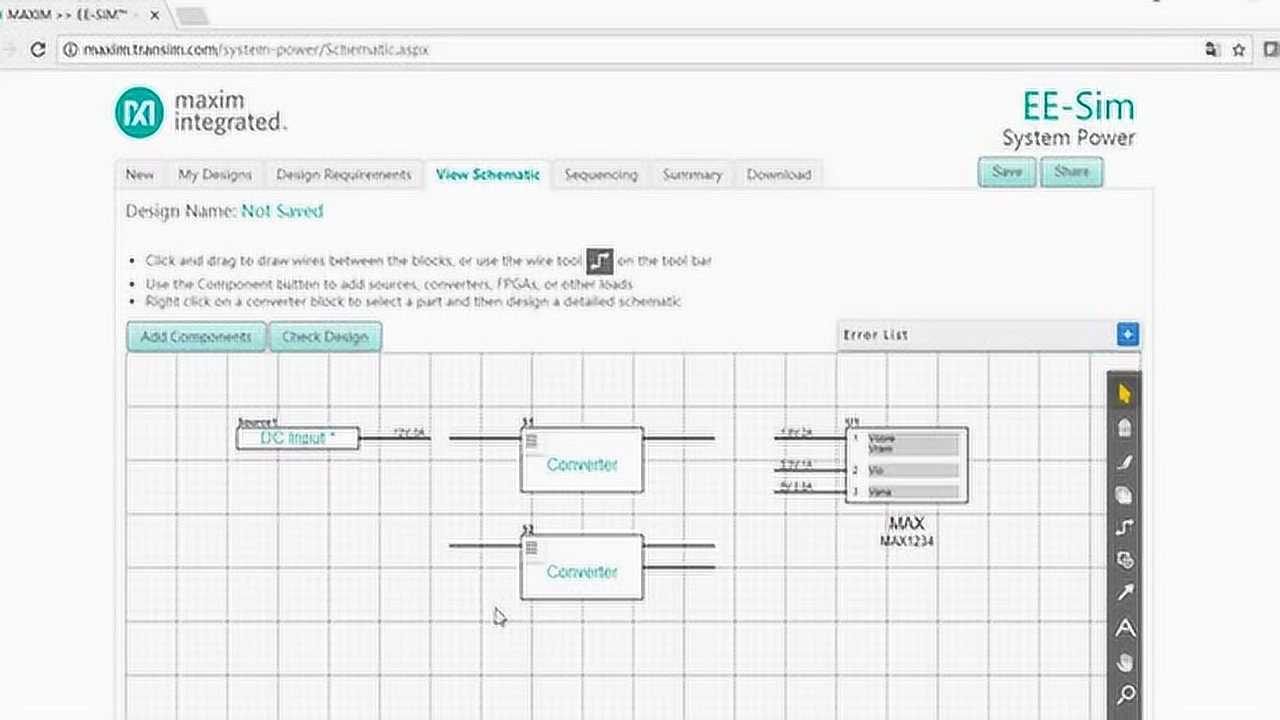The width and height of the screenshot is (1280, 720).
Task: Click the Add Components button
Action: pos(196,337)
